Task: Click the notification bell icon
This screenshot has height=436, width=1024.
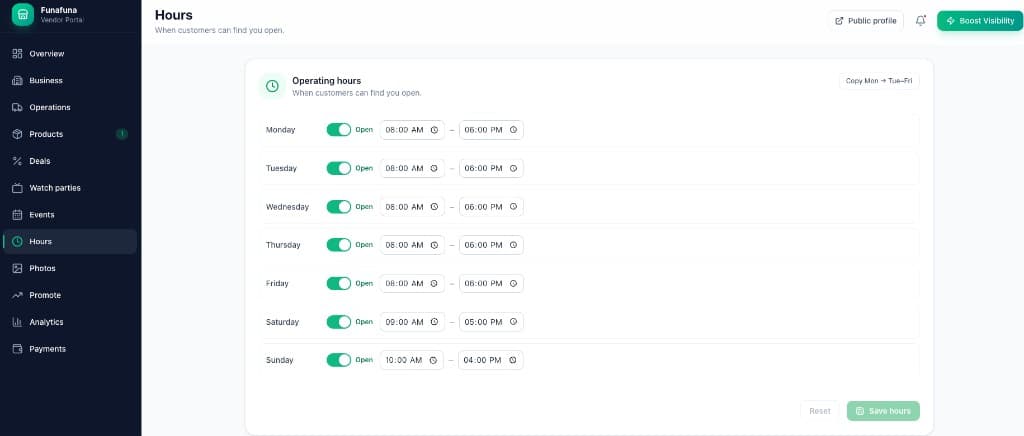Action: 921,20
